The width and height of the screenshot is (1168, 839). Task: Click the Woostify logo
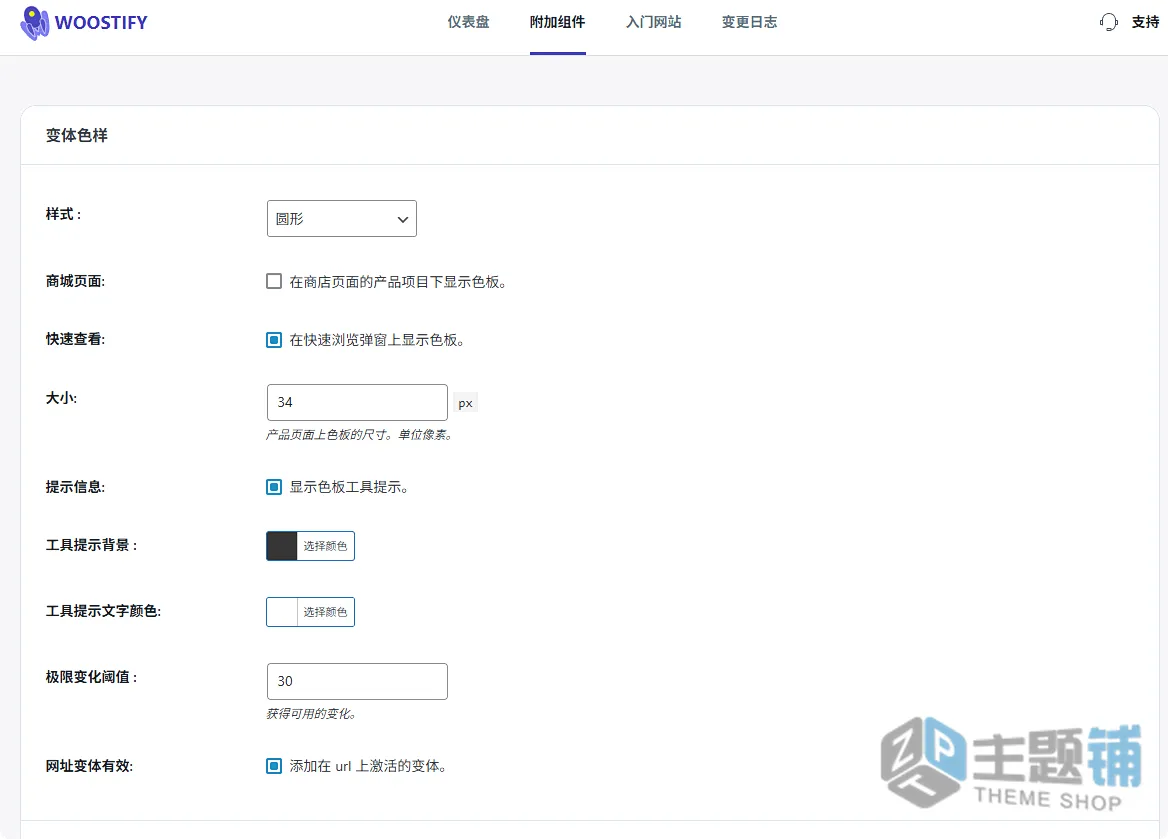(x=83, y=23)
